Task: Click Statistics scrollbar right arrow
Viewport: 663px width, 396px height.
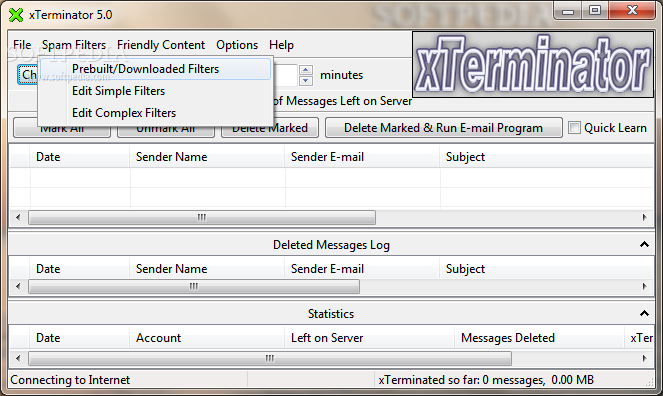Action: pyautogui.click(x=644, y=358)
